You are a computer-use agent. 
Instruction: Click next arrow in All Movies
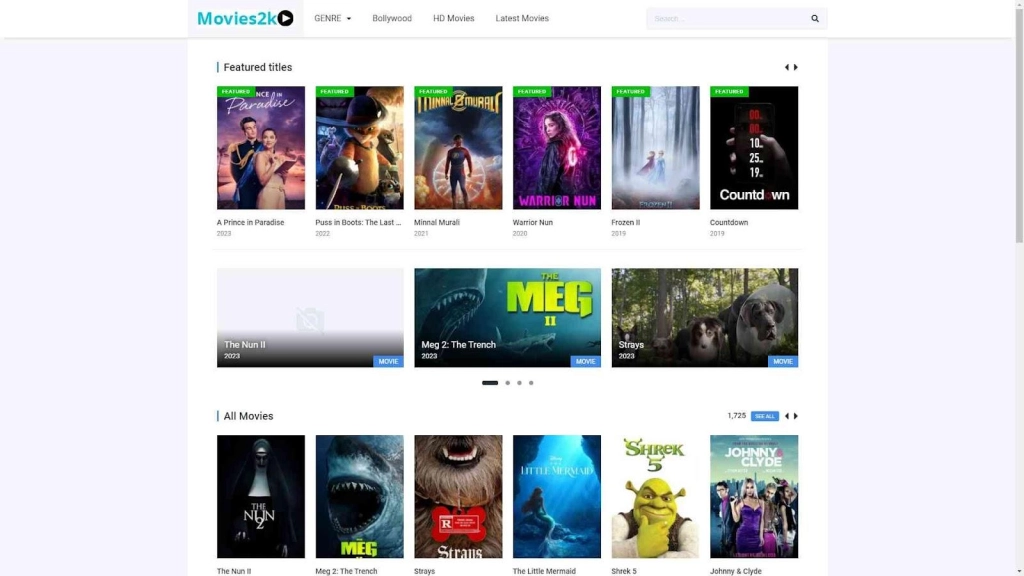pyautogui.click(x=796, y=416)
